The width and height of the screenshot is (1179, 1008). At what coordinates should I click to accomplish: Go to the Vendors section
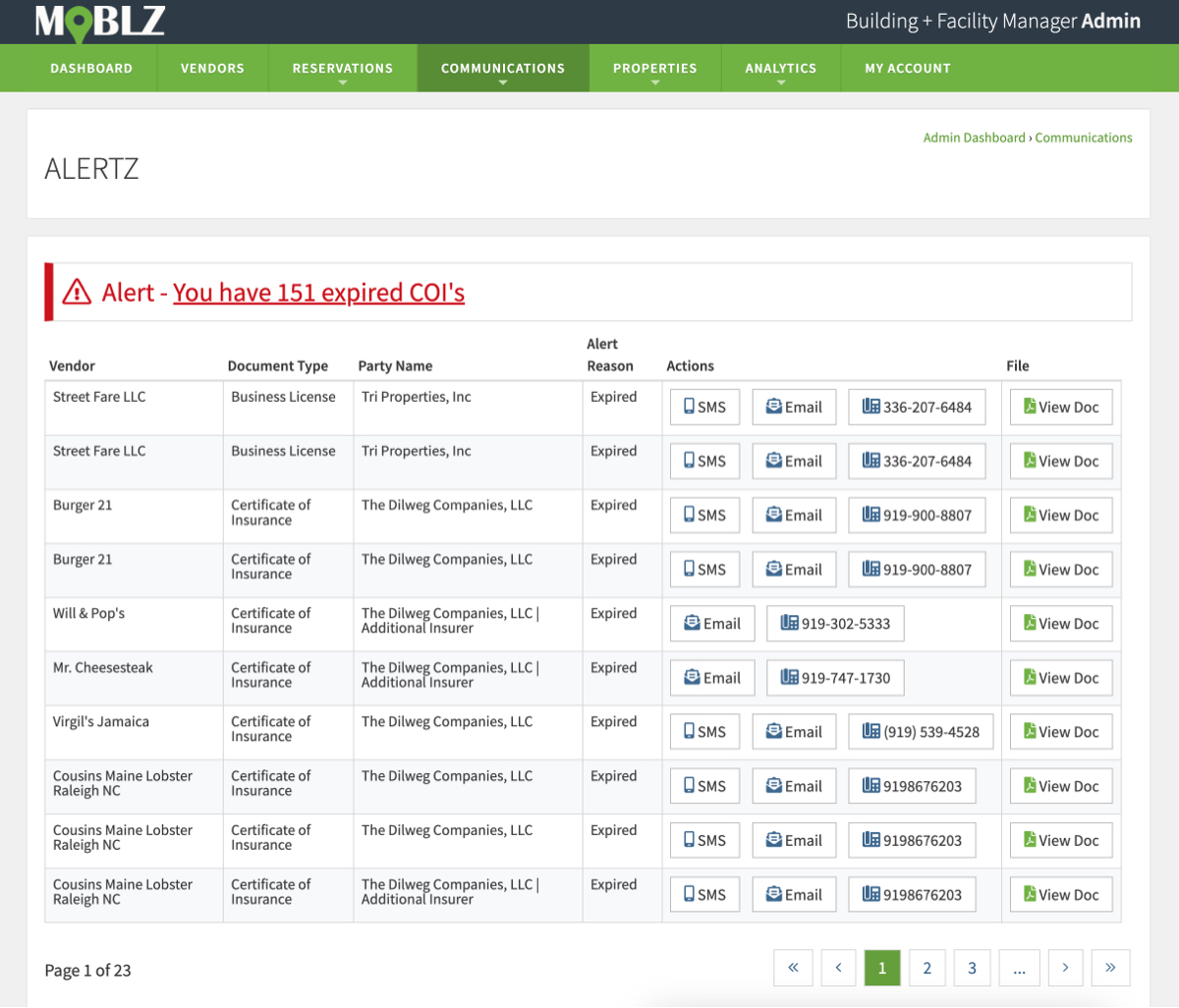coord(212,69)
